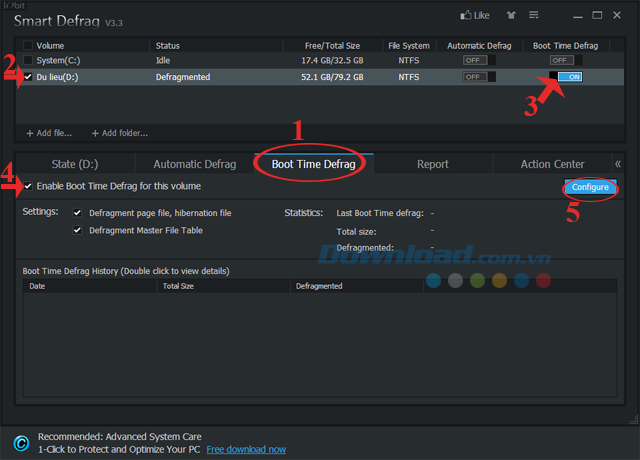The height and width of the screenshot is (460, 640).
Task: Check the System(C:) volume checkbox
Action: (28, 60)
